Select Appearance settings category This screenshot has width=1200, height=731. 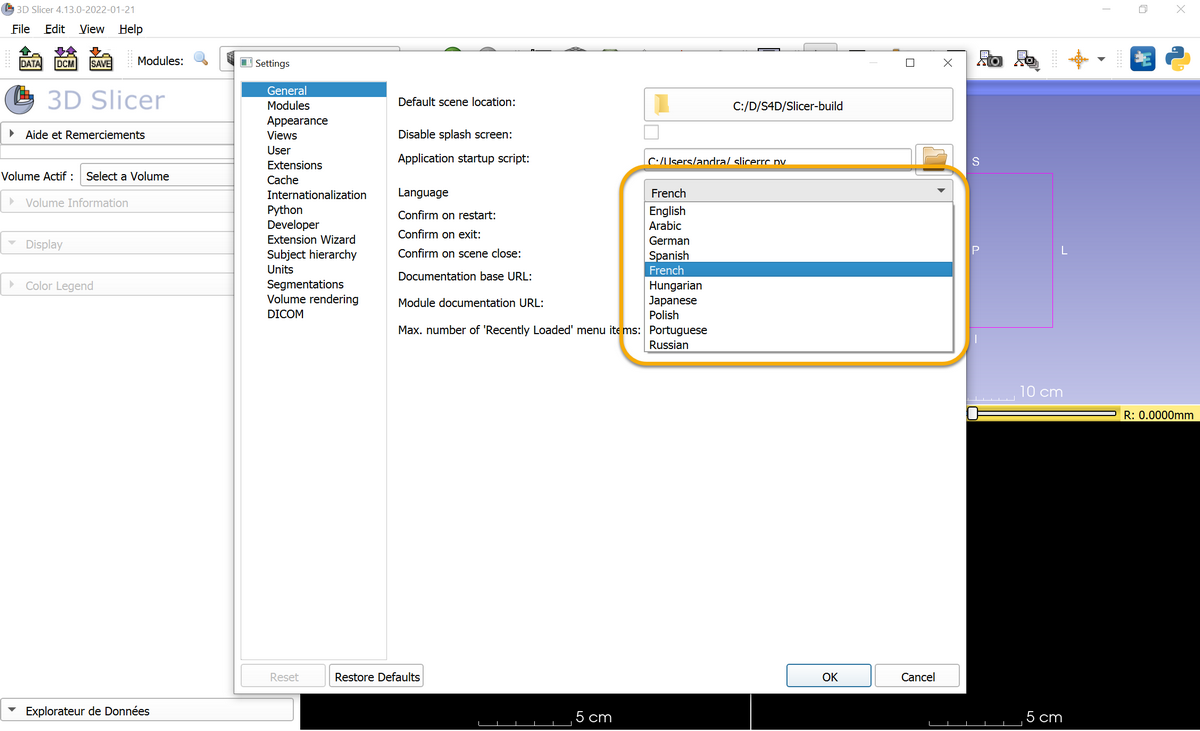click(x=314, y=120)
